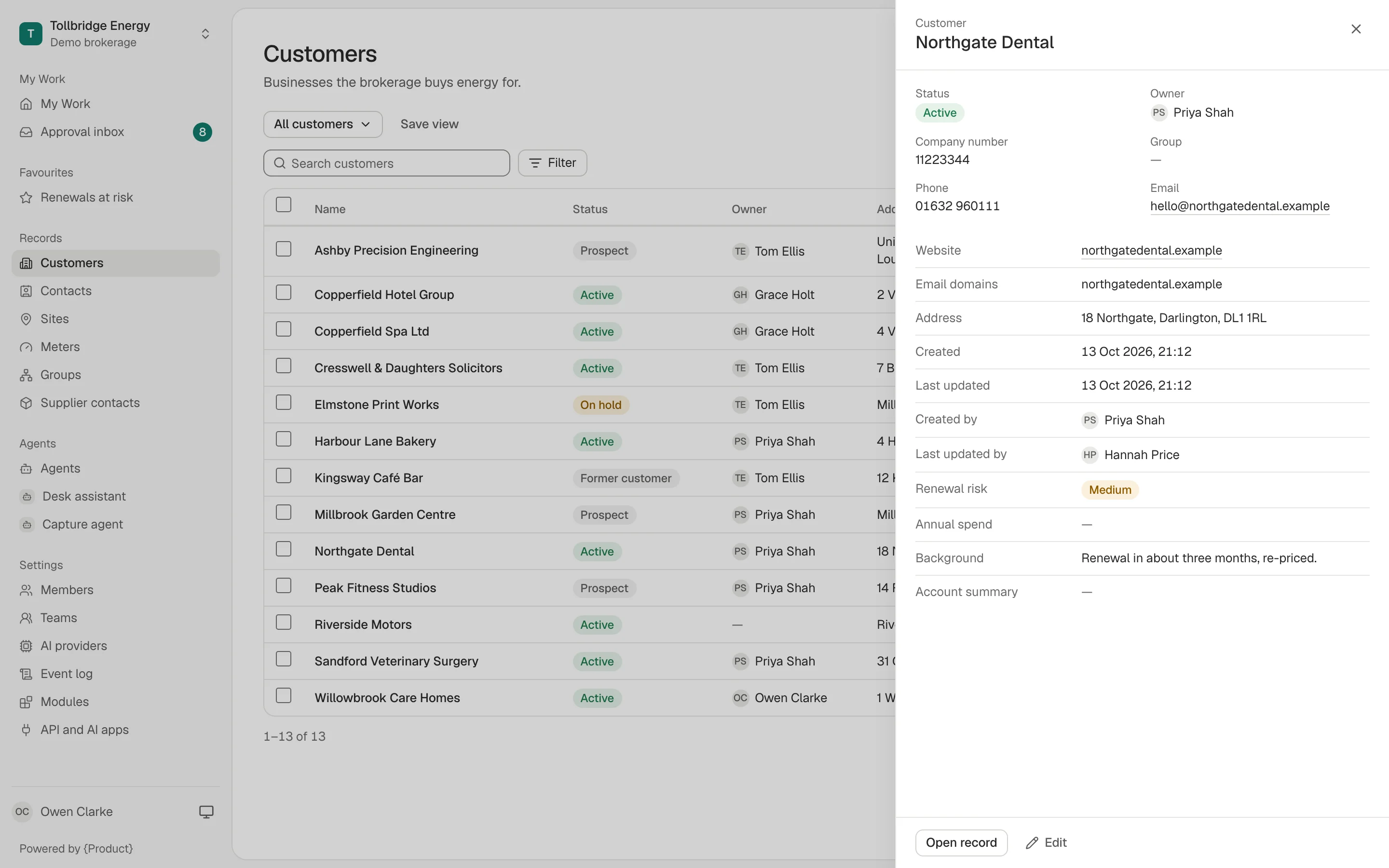This screenshot has width=1389, height=868.
Task: Open Approval inbox tray icon
Action: pos(26,132)
